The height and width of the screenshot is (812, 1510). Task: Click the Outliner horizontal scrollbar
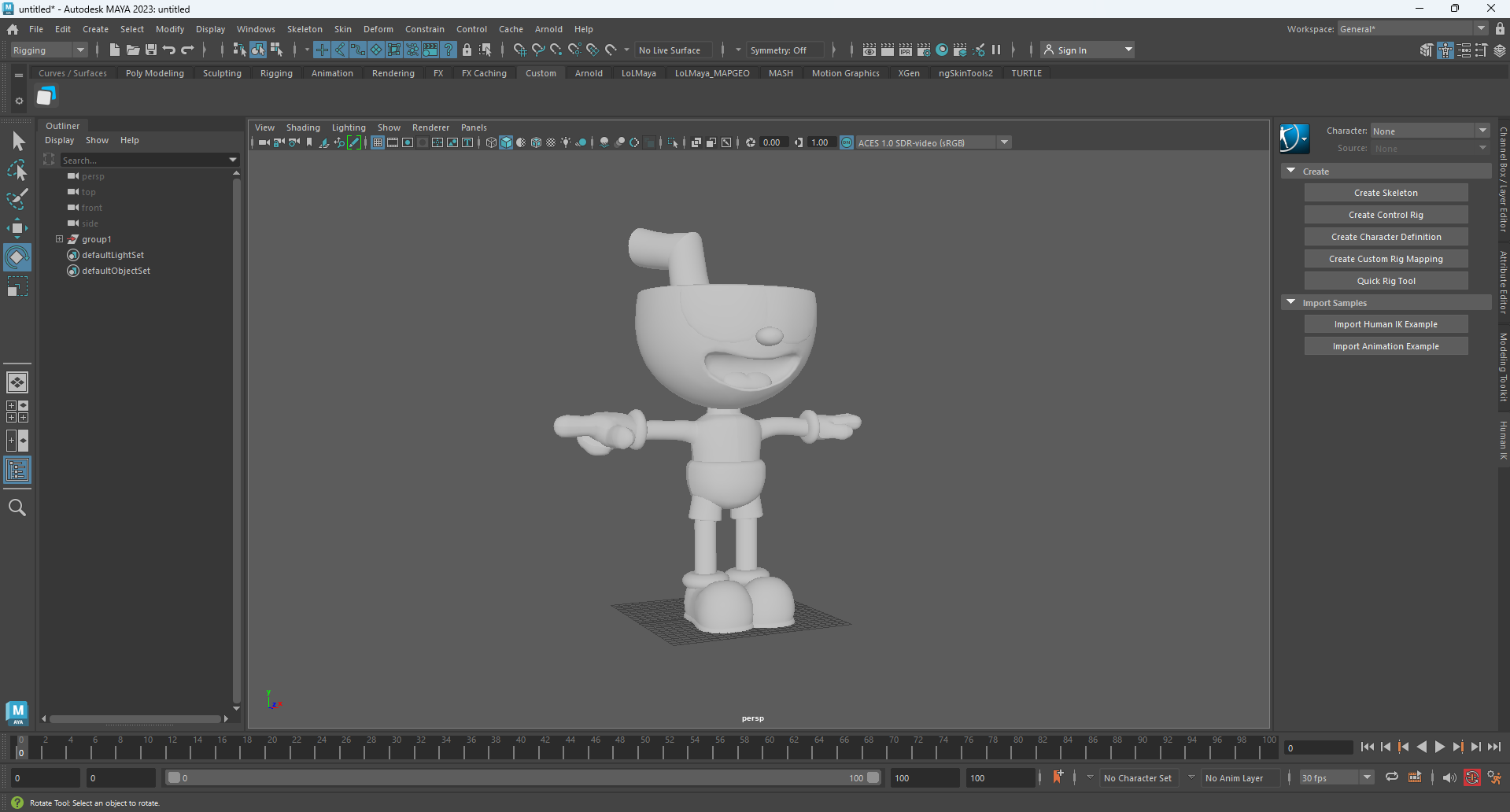134,718
